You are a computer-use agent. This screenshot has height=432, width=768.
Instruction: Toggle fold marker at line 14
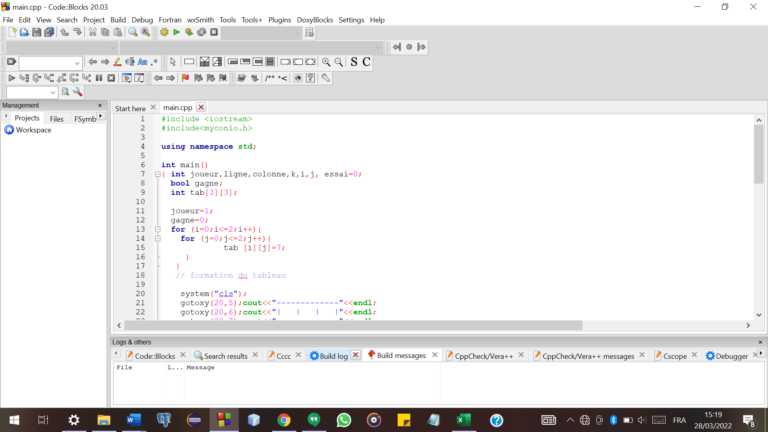click(158, 239)
